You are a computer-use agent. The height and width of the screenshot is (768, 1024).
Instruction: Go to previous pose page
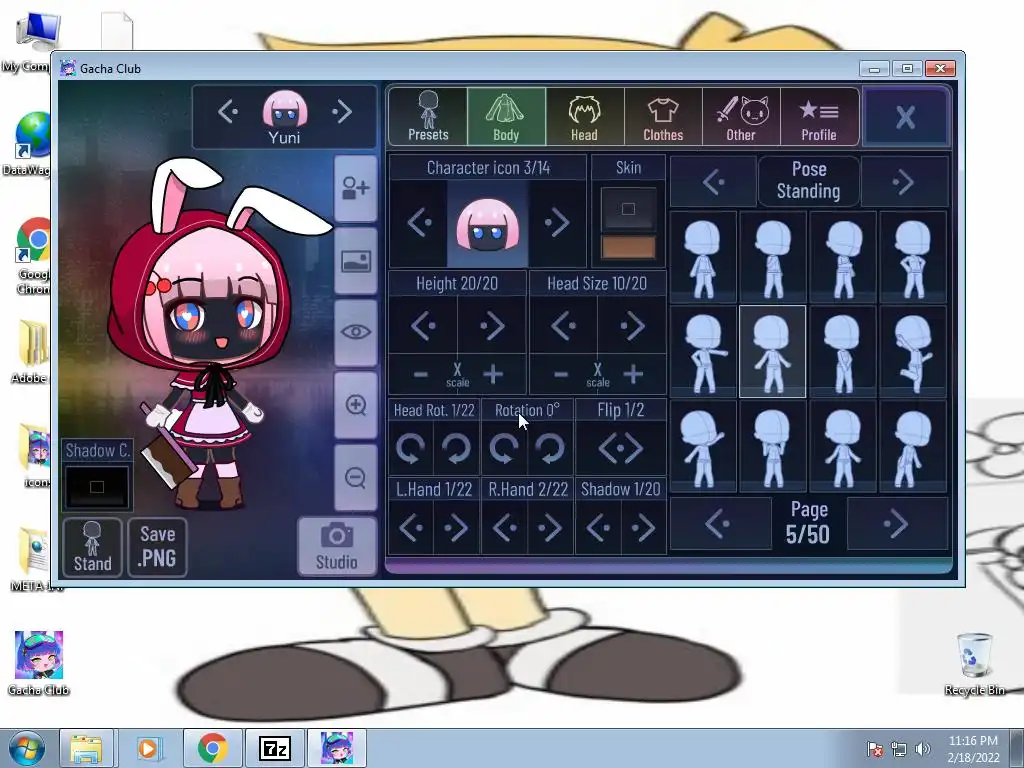[720, 523]
